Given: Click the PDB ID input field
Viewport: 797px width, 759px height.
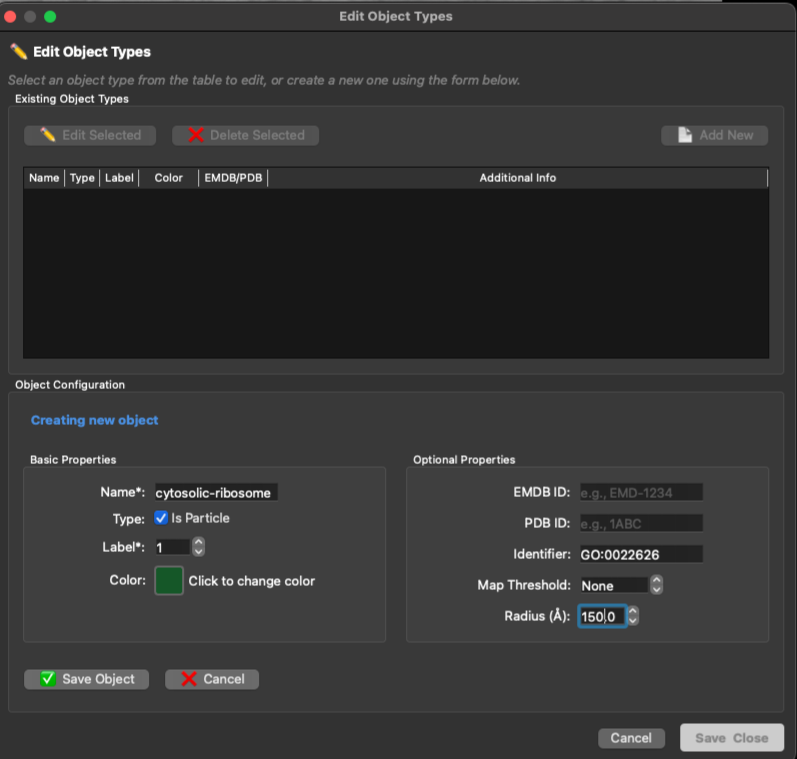Looking at the screenshot, I should click(640, 523).
